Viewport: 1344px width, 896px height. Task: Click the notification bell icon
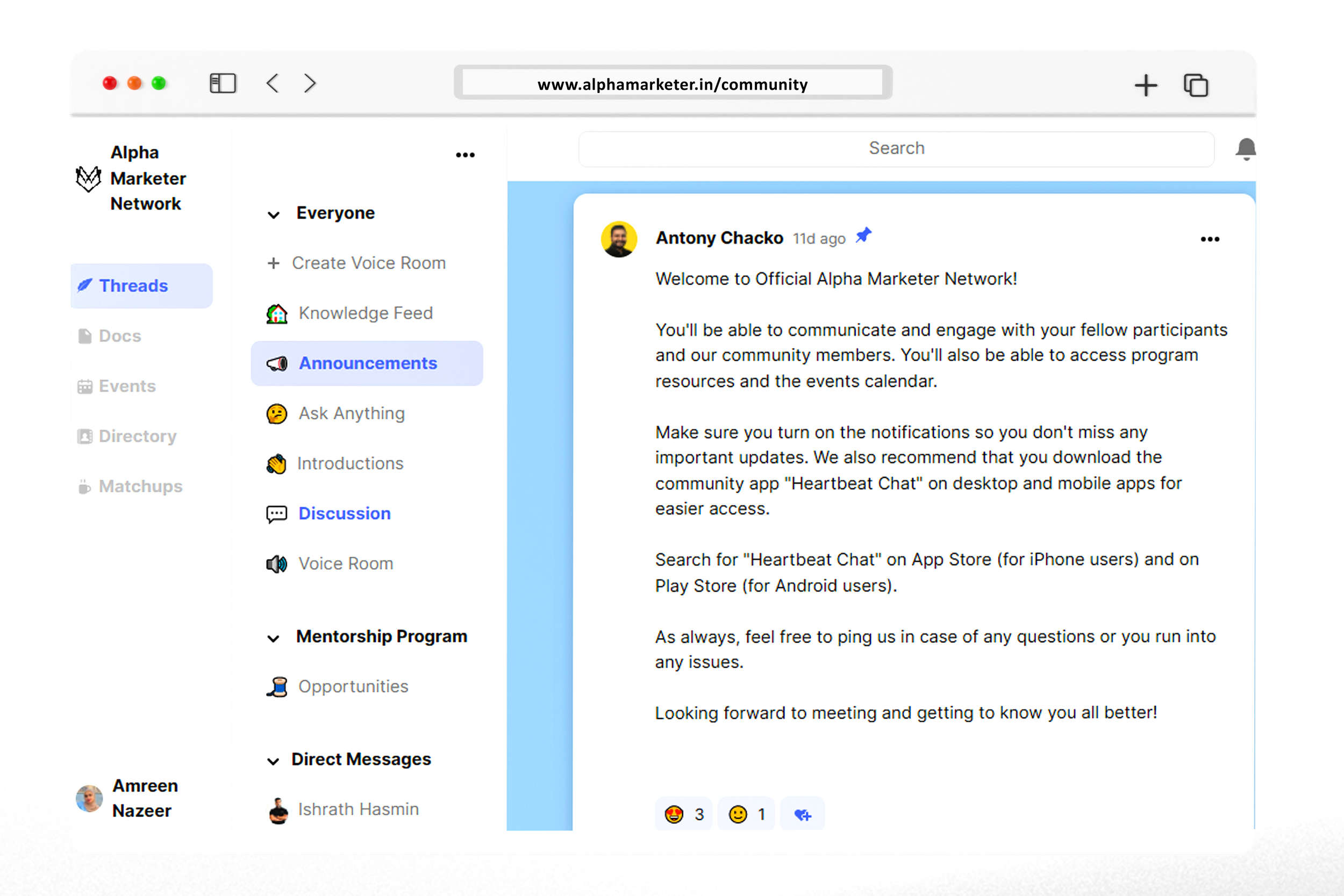click(1245, 149)
